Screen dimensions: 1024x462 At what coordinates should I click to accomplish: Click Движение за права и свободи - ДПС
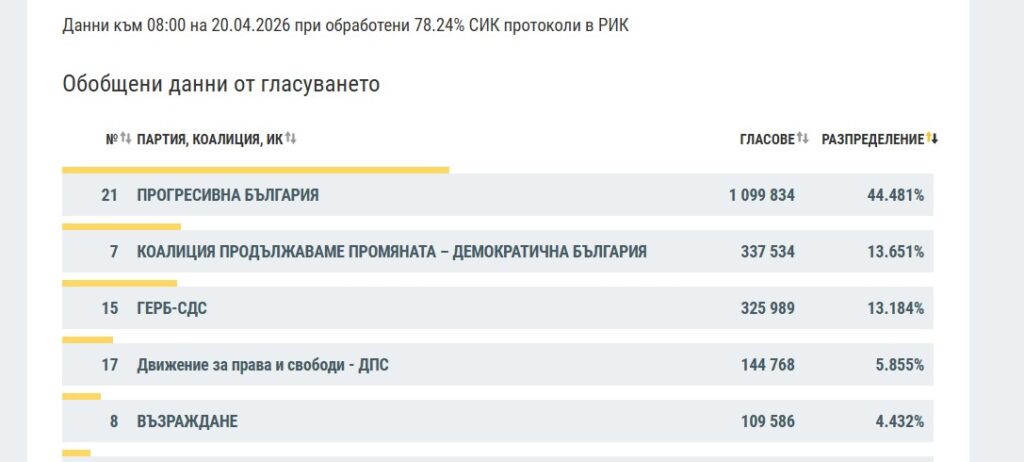coord(262,365)
